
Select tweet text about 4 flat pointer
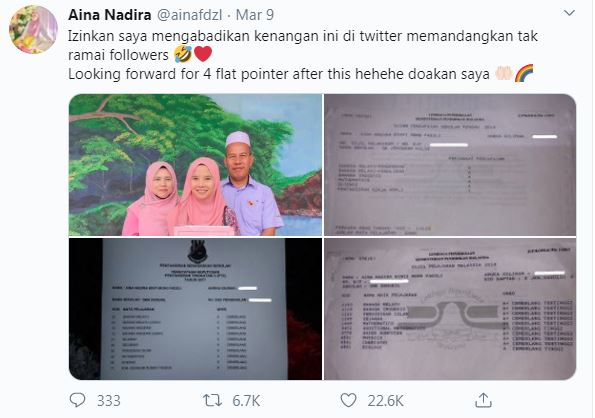pyautogui.click(x=279, y=74)
